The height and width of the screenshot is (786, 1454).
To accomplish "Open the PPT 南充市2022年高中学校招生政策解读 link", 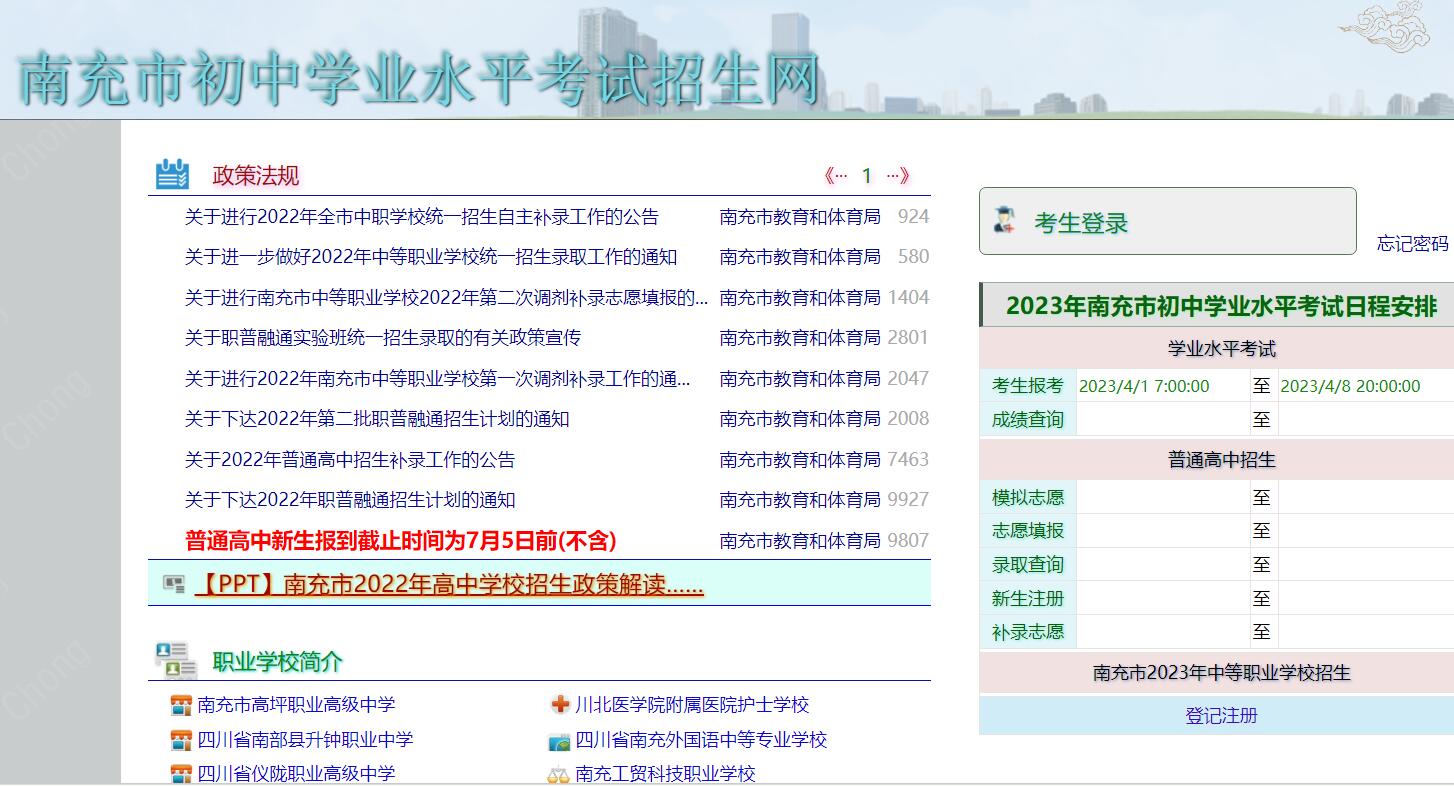I will click(449, 584).
